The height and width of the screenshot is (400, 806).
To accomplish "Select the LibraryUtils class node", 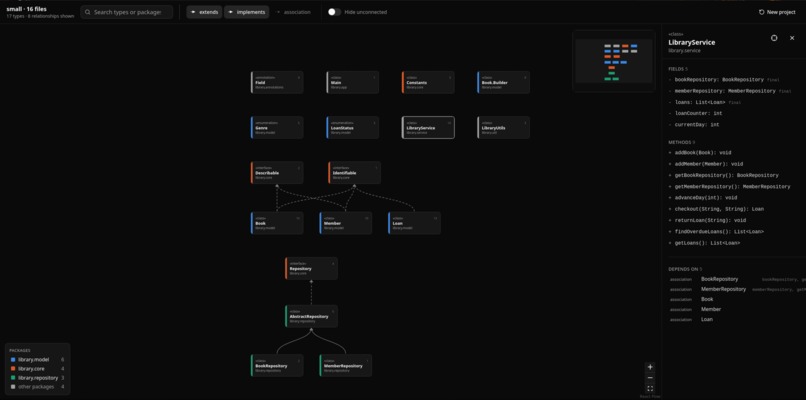I will pos(503,128).
